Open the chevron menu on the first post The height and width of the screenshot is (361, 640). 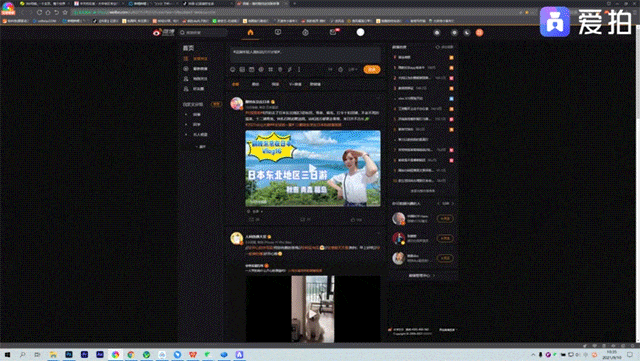point(378,98)
